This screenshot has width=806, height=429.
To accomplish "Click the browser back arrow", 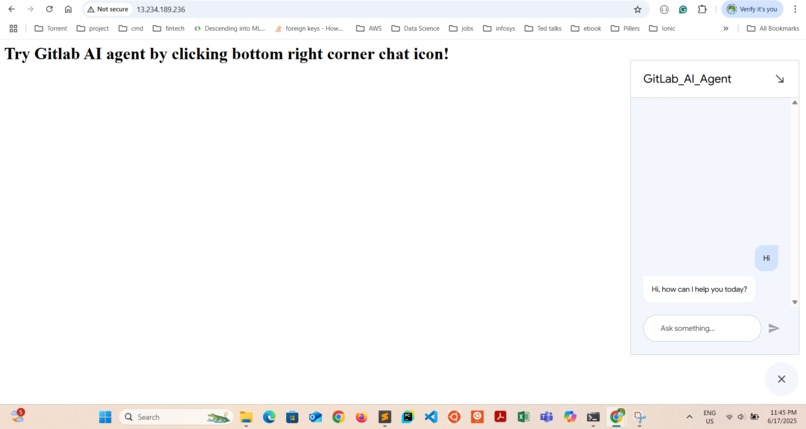I will pos(11,9).
